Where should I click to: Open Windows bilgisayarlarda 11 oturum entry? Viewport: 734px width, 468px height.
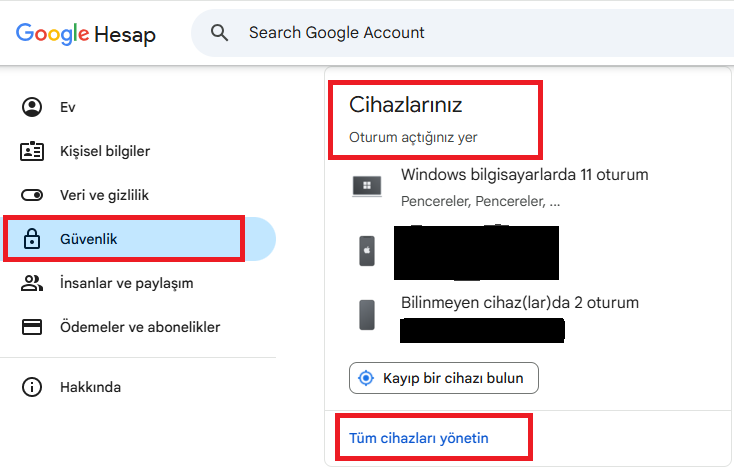tap(524, 175)
